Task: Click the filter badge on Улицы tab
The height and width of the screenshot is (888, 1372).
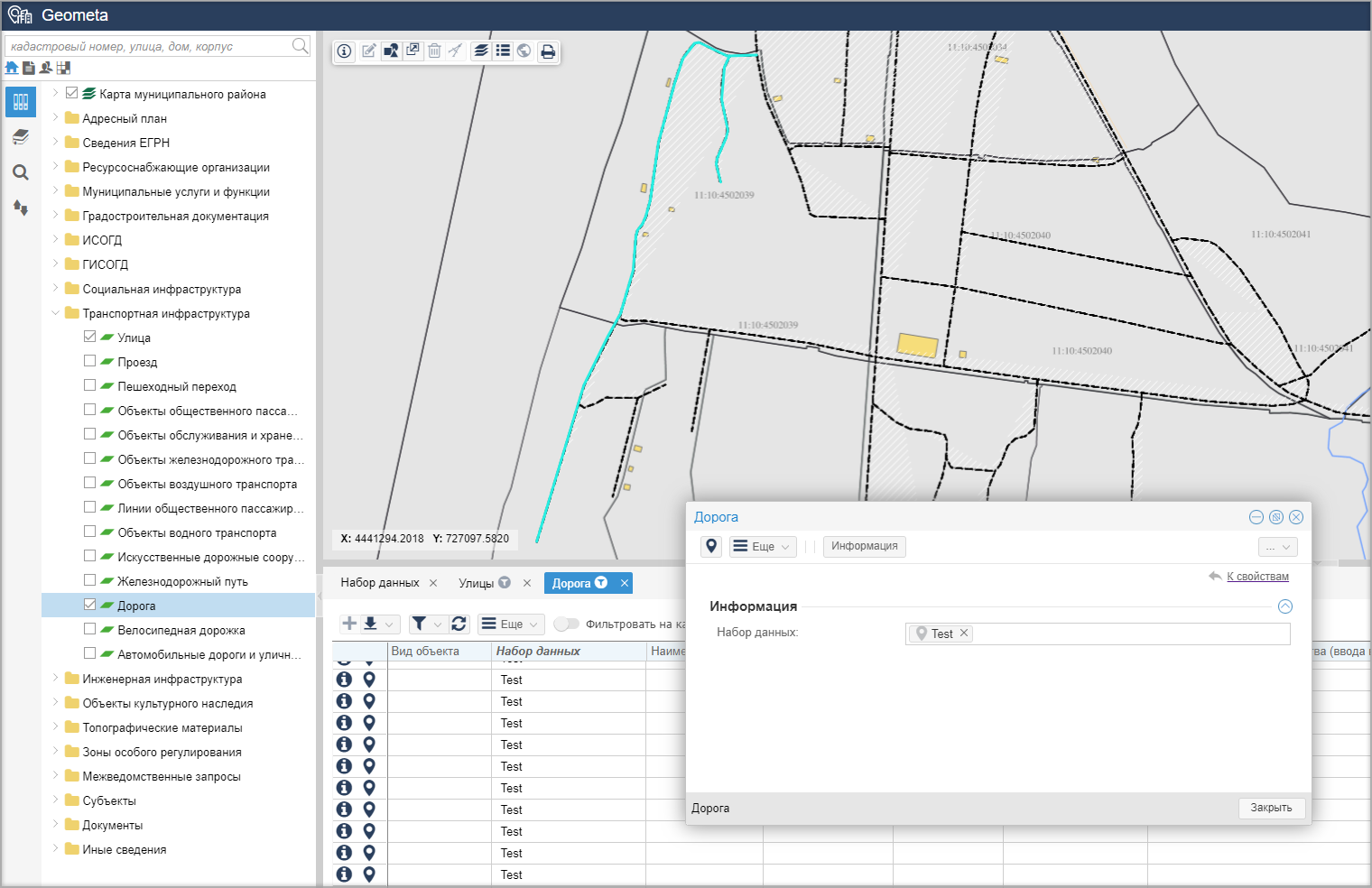Action: (x=505, y=582)
